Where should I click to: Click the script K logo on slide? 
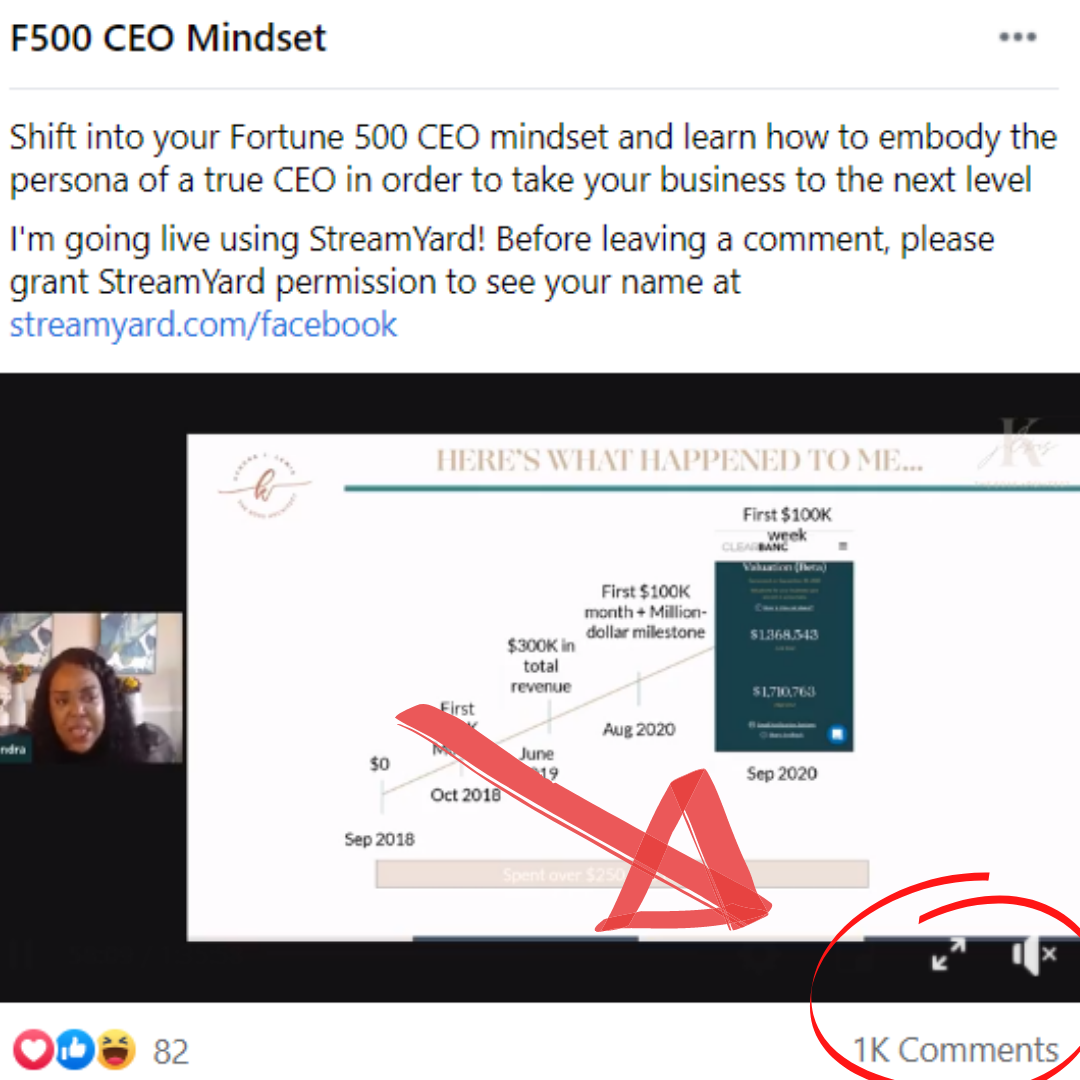[265, 485]
